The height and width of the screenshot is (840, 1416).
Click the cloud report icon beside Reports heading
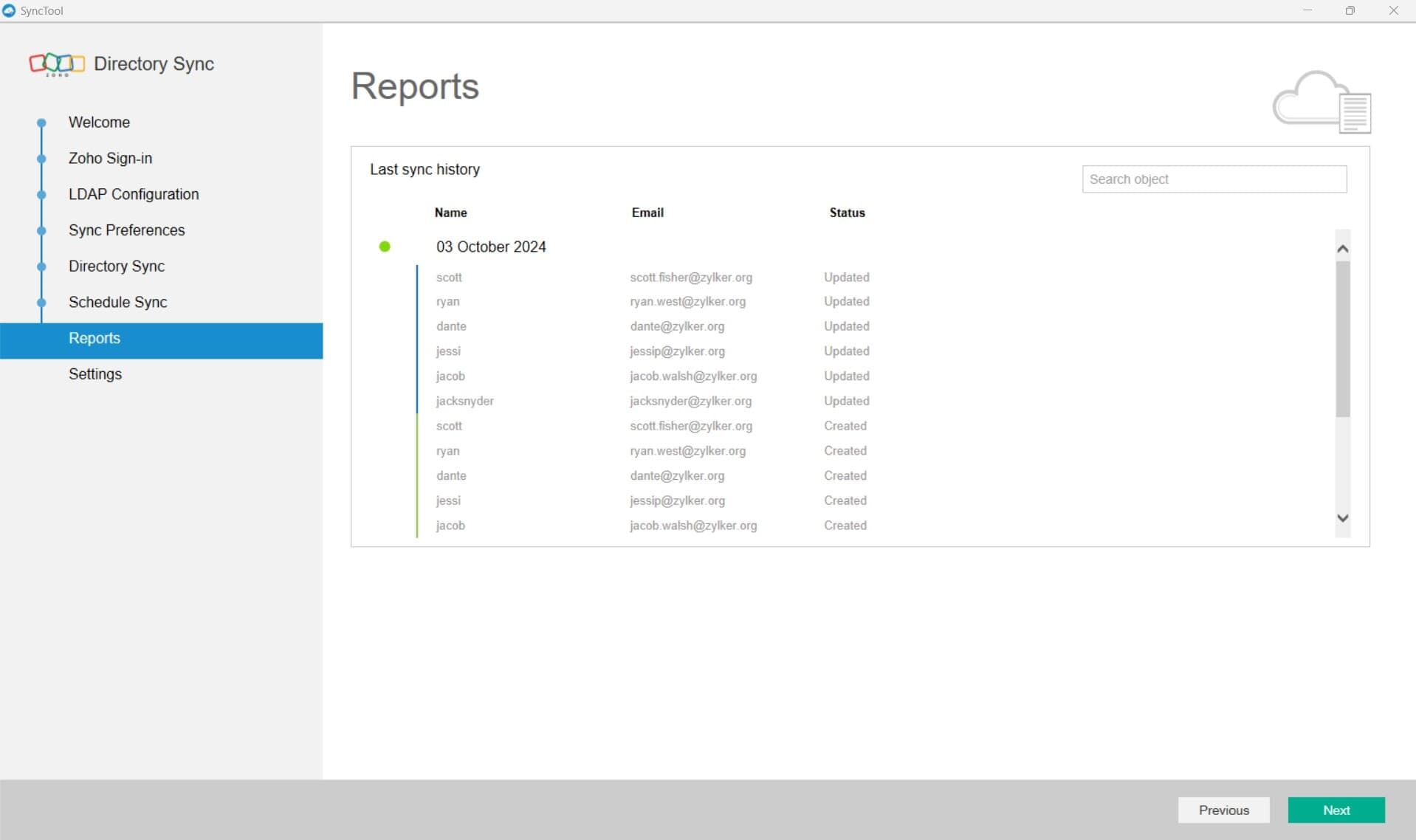click(x=1322, y=103)
